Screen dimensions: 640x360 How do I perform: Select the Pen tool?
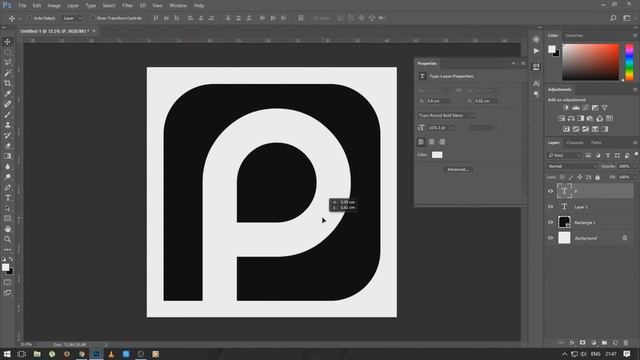[x=7, y=188]
